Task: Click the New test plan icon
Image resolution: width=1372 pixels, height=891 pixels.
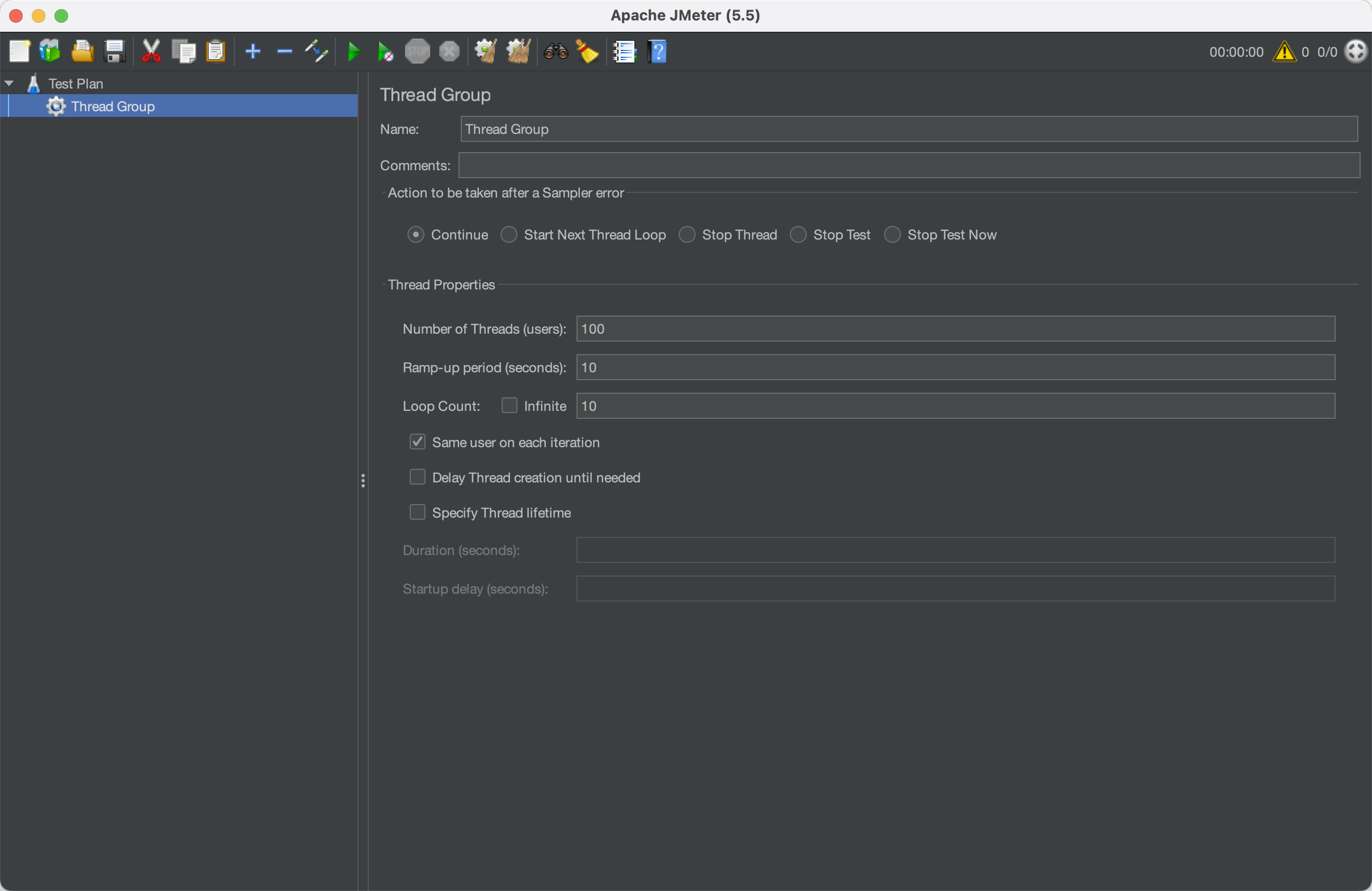Action: pyautogui.click(x=19, y=51)
